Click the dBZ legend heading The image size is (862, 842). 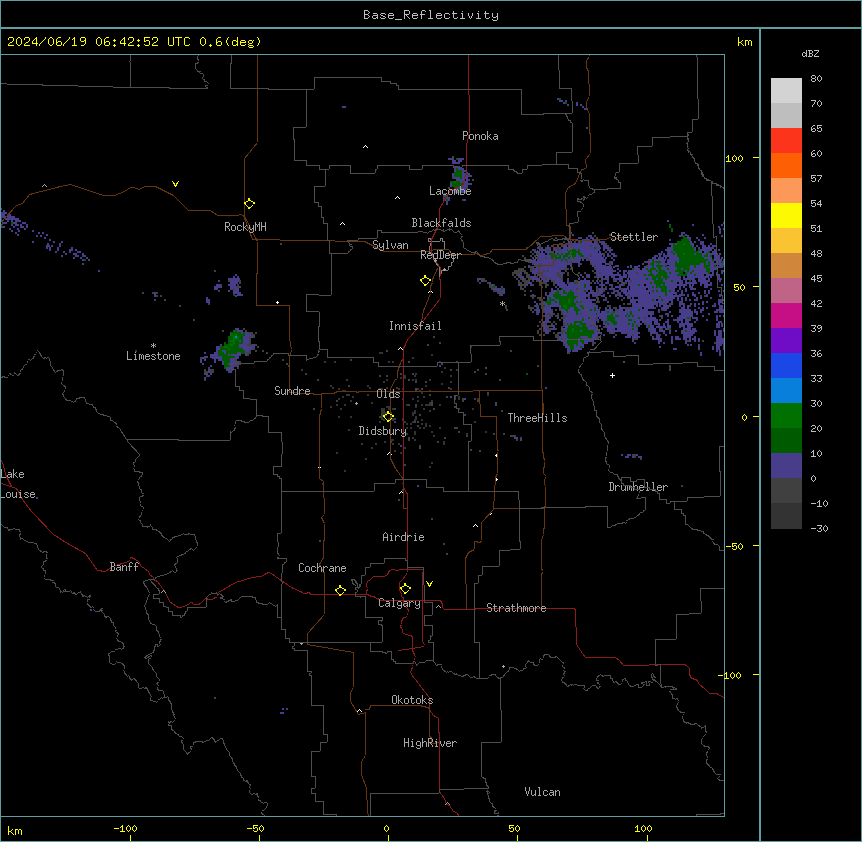(x=810, y=53)
